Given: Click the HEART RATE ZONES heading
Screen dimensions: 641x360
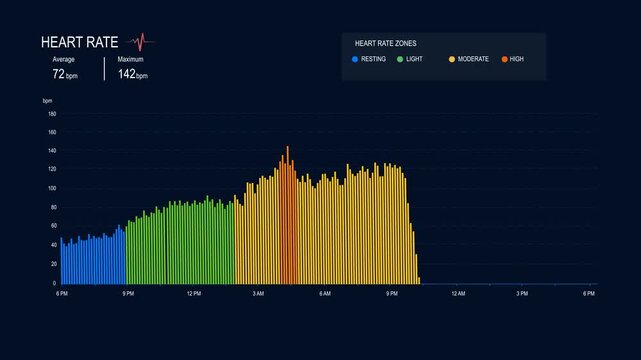Looking at the screenshot, I should (385, 43).
